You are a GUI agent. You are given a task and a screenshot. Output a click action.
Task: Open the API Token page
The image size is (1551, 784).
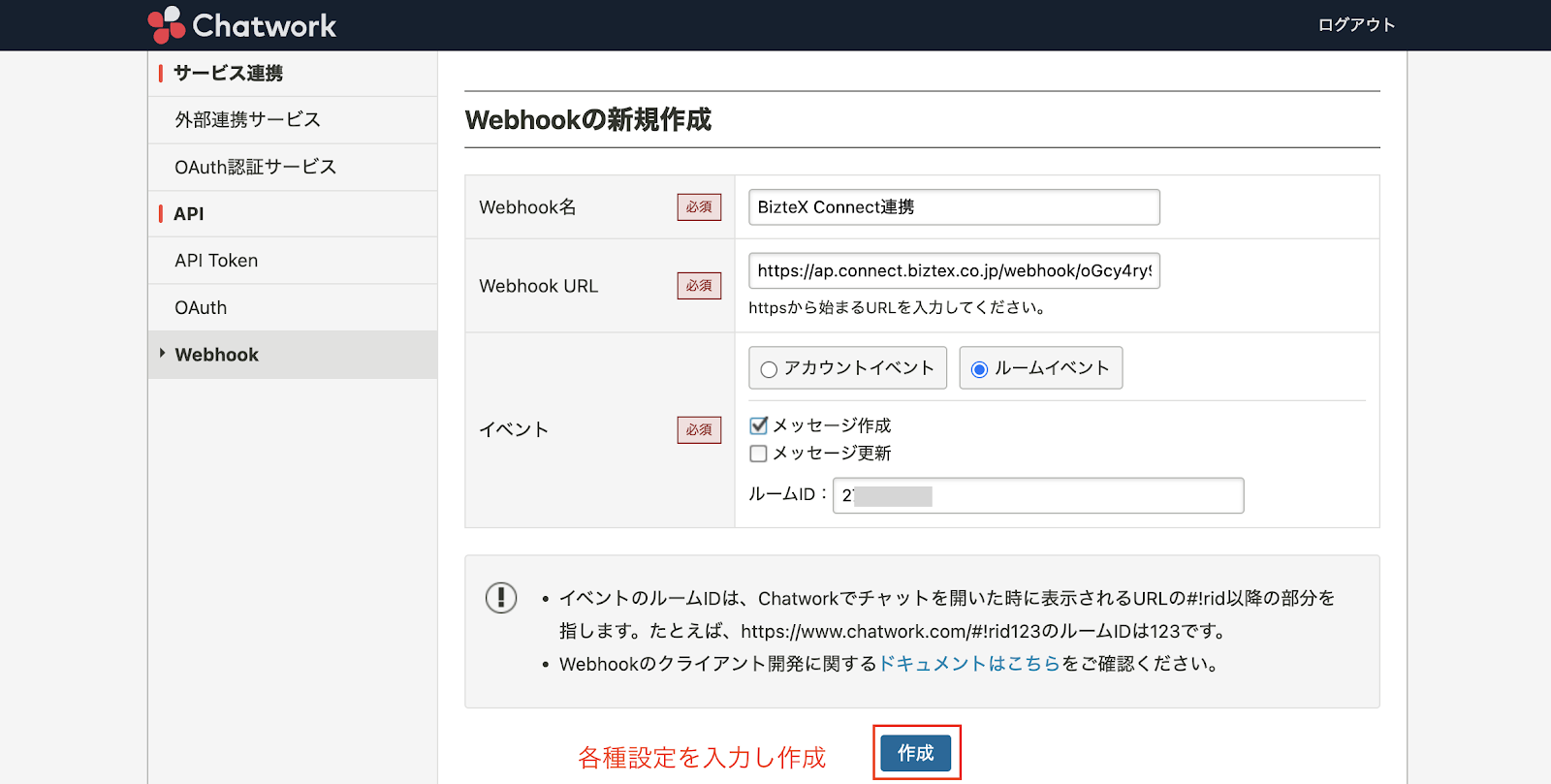(293, 261)
